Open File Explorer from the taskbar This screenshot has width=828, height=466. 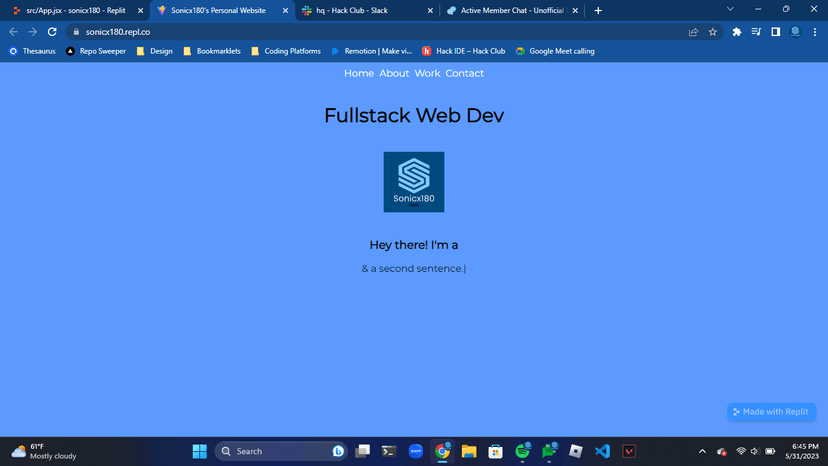click(468, 451)
